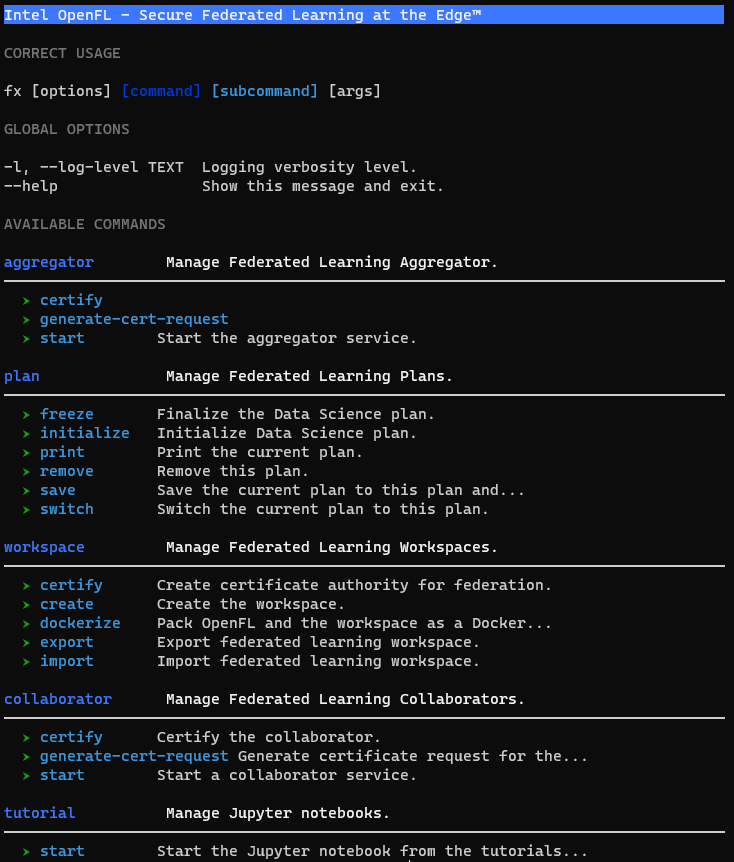The image size is (734, 862).
Task: Click the aggregator command name
Action: (x=49, y=262)
